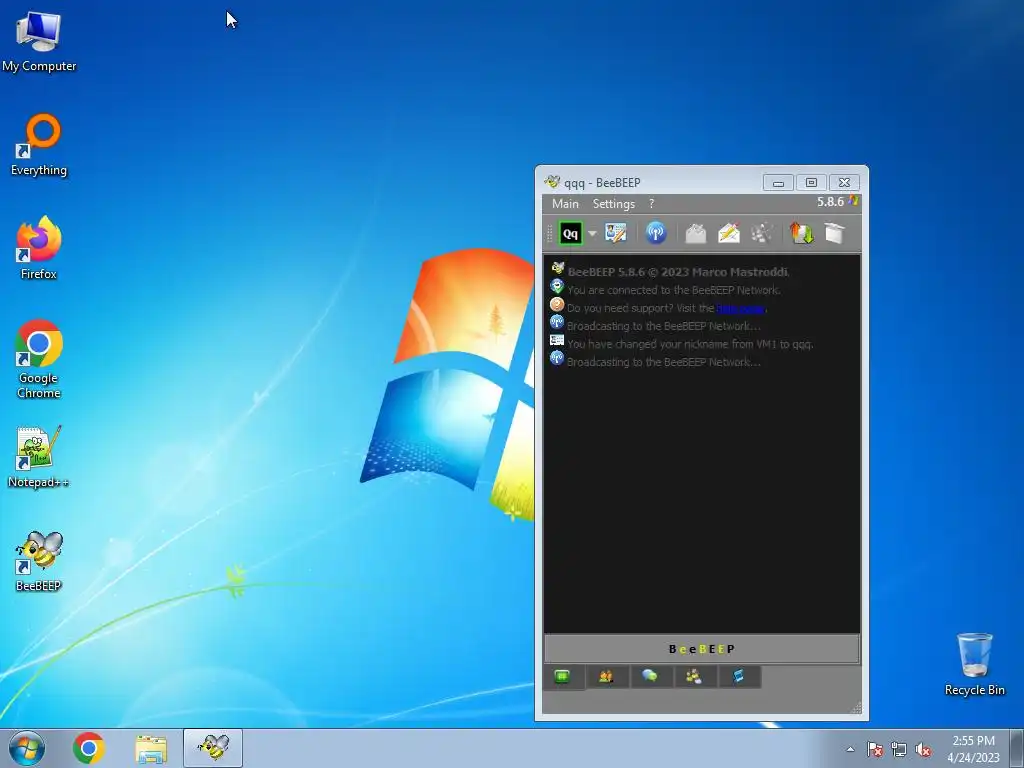
Task: Open the Main menu in BeeBEEP
Action: tap(565, 204)
